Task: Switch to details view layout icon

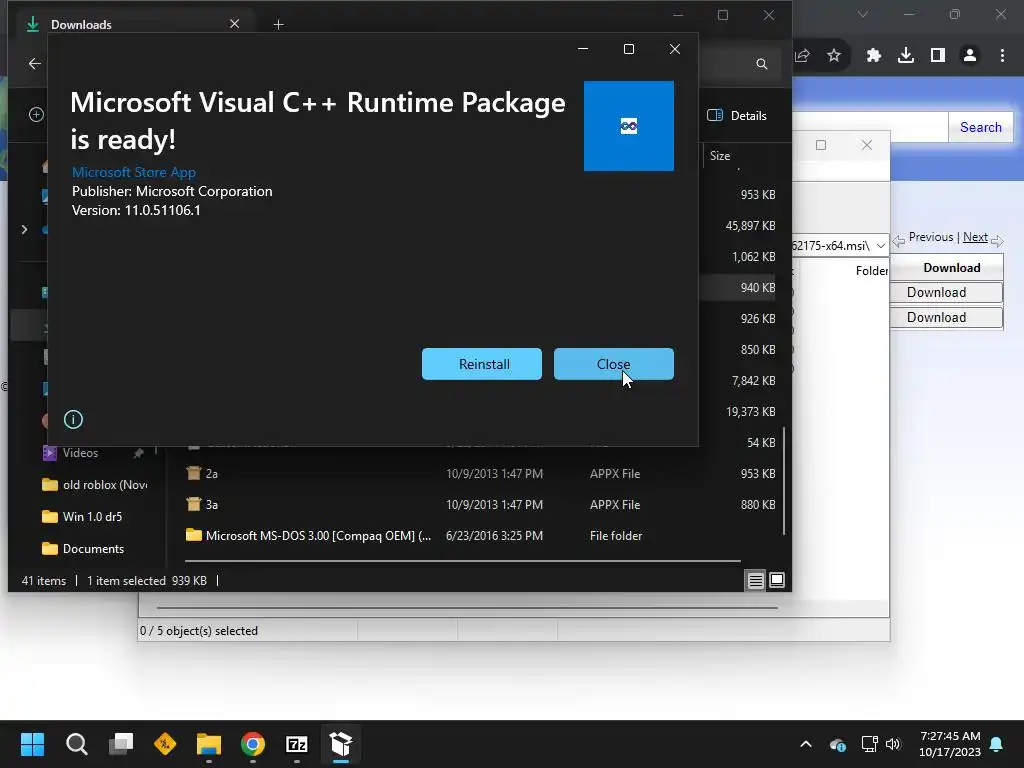Action: coord(756,580)
